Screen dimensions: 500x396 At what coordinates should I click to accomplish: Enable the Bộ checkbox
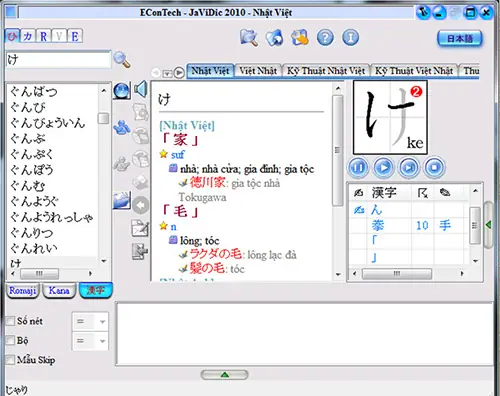(x=11, y=341)
